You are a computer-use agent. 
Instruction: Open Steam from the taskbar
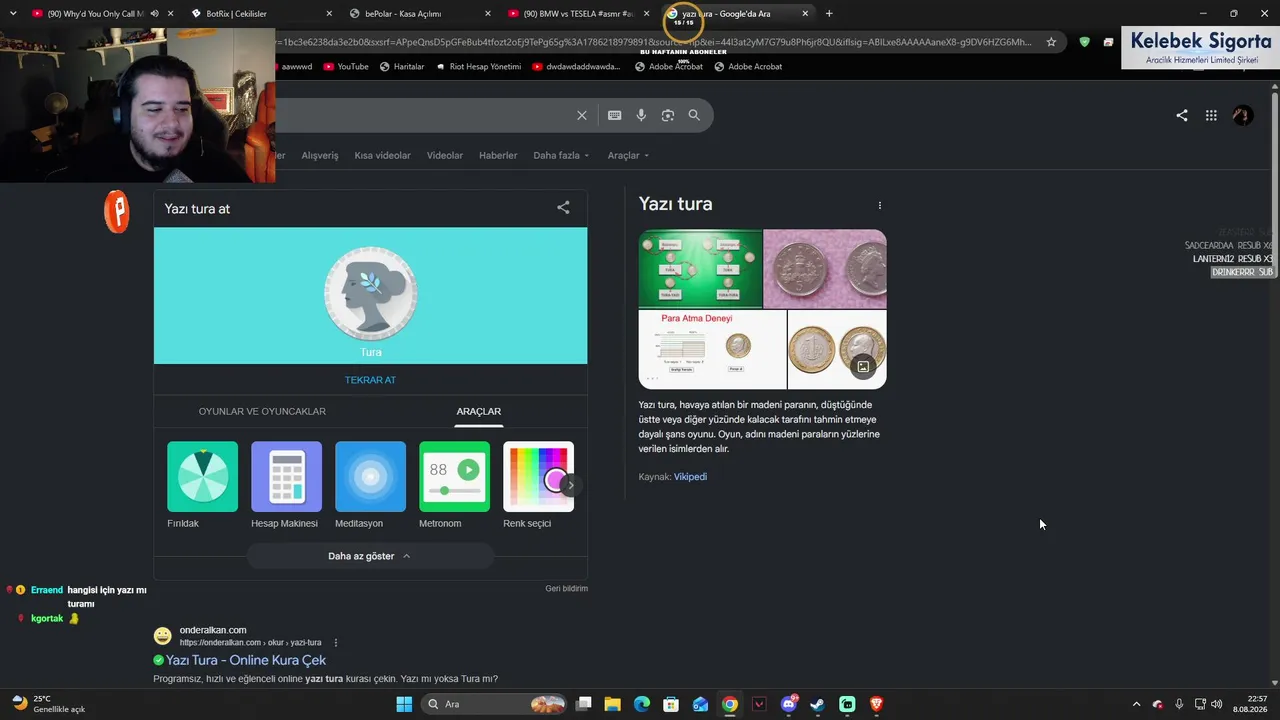pyautogui.click(x=817, y=704)
